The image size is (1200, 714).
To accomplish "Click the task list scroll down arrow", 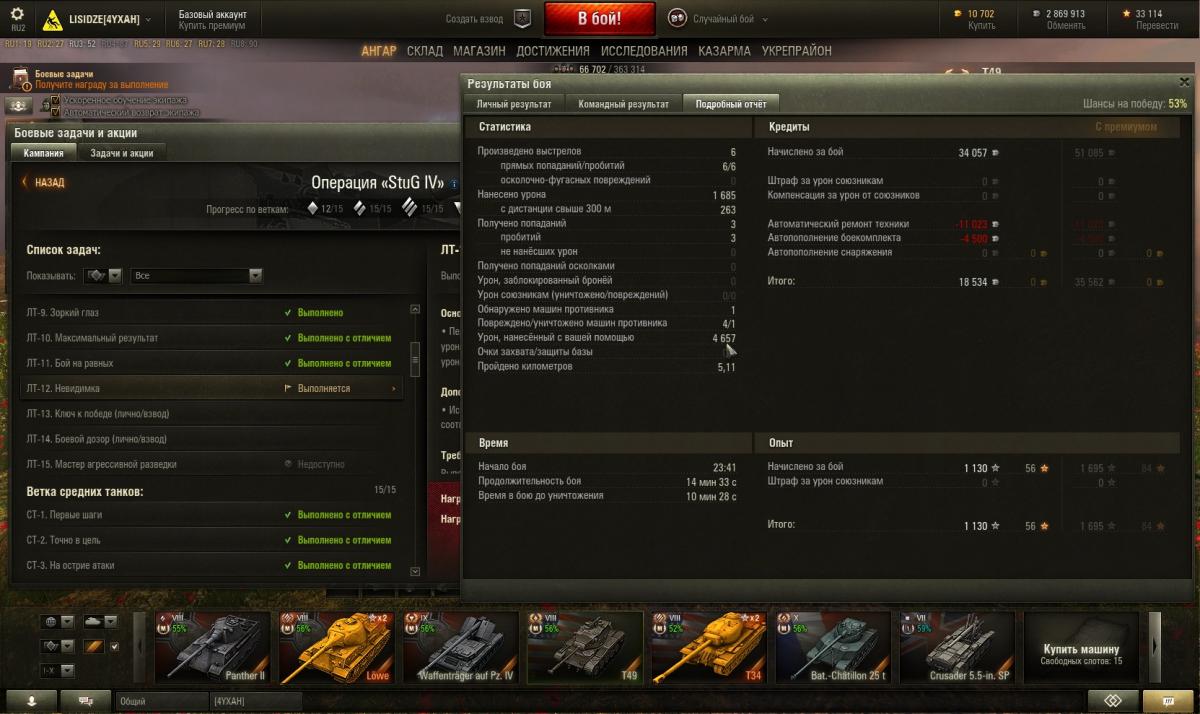I will tap(416, 571).
